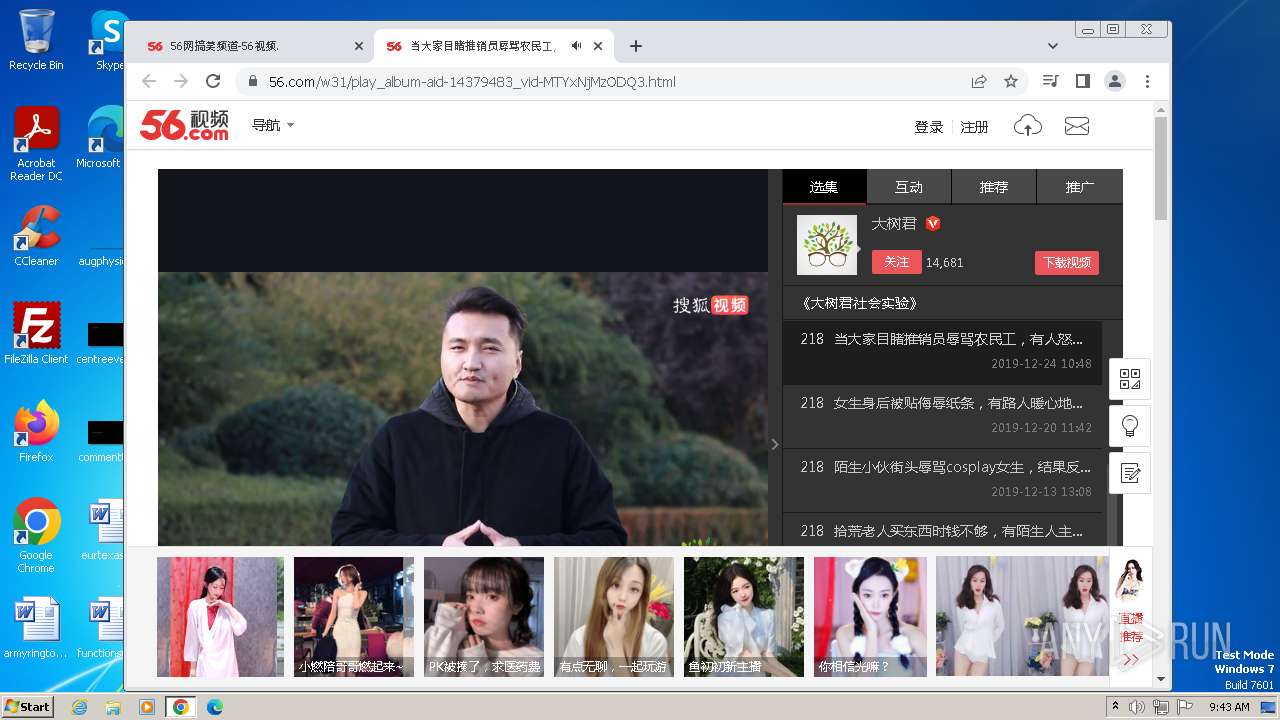Image resolution: width=1280 pixels, height=720 pixels.
Task: Open the 大树君 channel name link
Action: point(893,224)
